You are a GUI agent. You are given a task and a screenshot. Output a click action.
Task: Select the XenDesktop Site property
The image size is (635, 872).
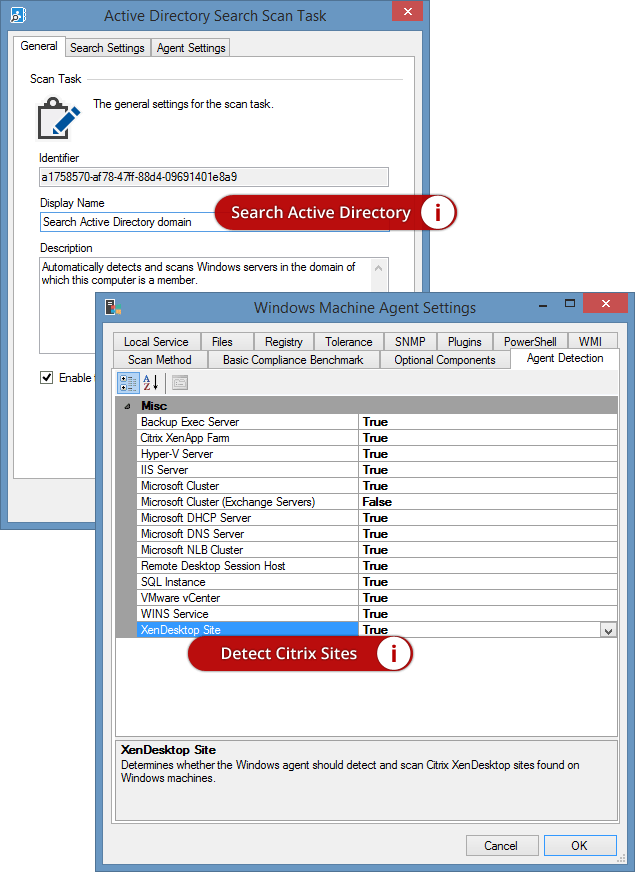tap(247, 630)
